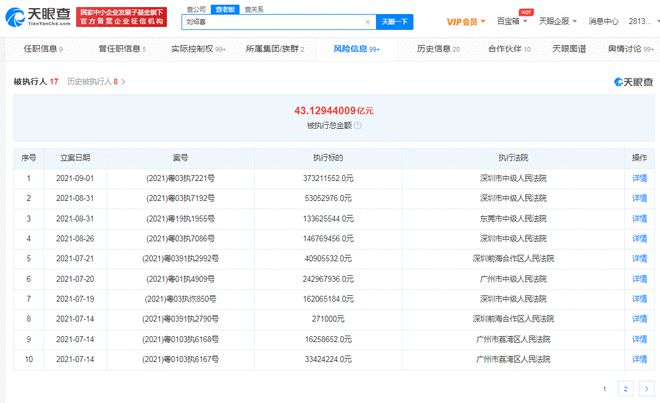
Task: Click the 执行标的 column header
Action: pos(328,158)
